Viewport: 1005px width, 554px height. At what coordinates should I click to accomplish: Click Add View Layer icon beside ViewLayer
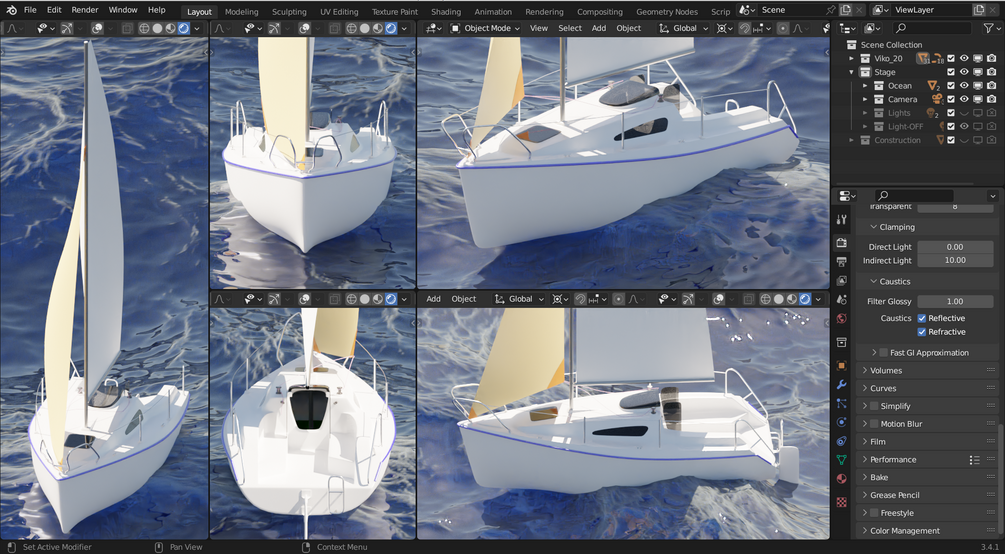[978, 10]
